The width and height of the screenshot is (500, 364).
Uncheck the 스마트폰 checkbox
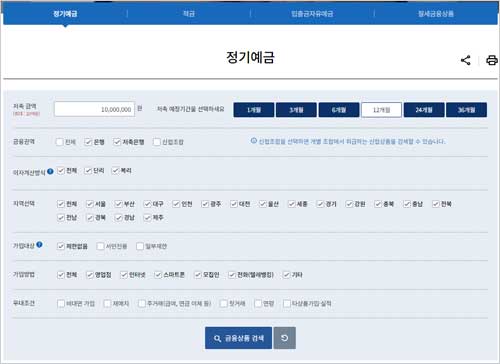point(158,275)
